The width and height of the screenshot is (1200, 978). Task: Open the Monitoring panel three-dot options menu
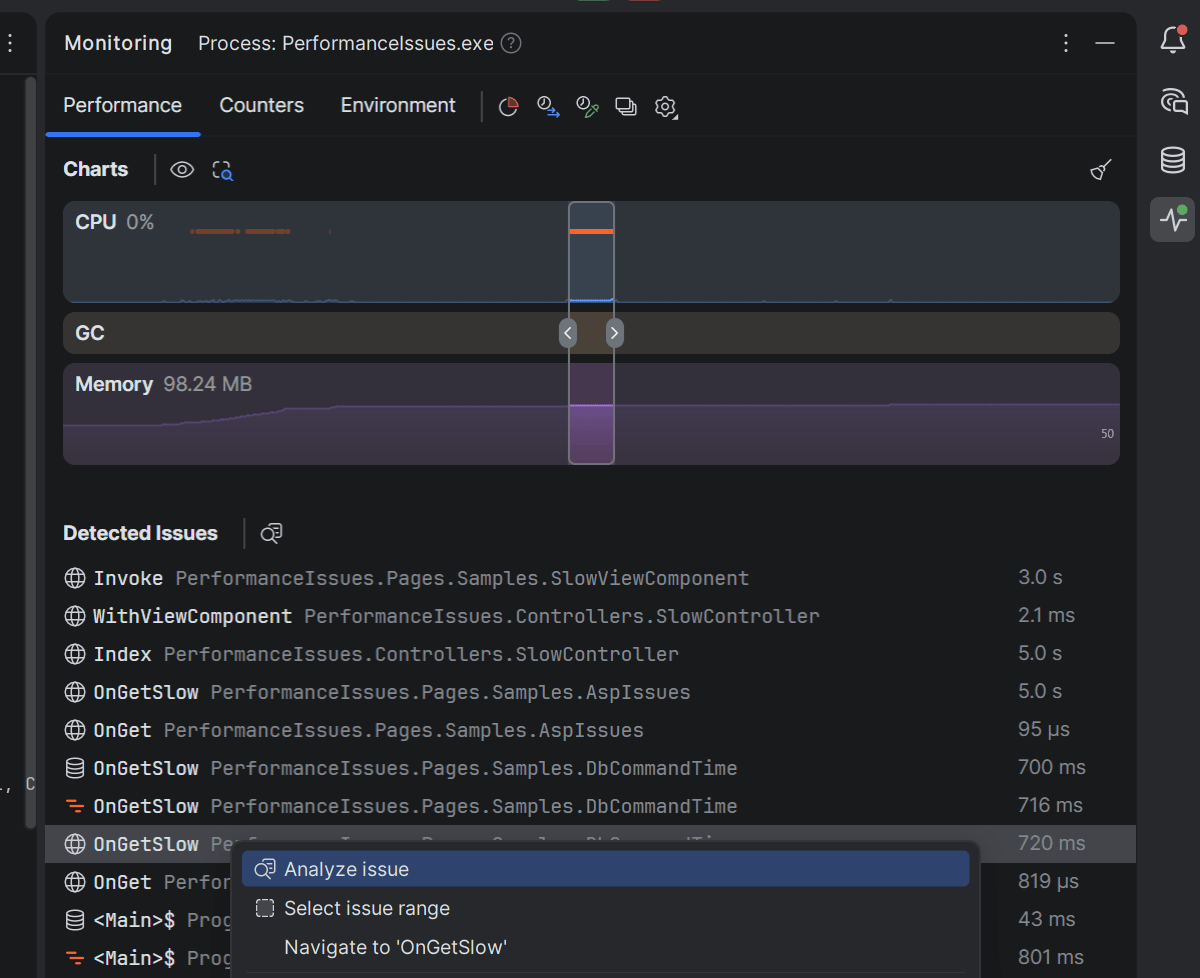click(1066, 43)
